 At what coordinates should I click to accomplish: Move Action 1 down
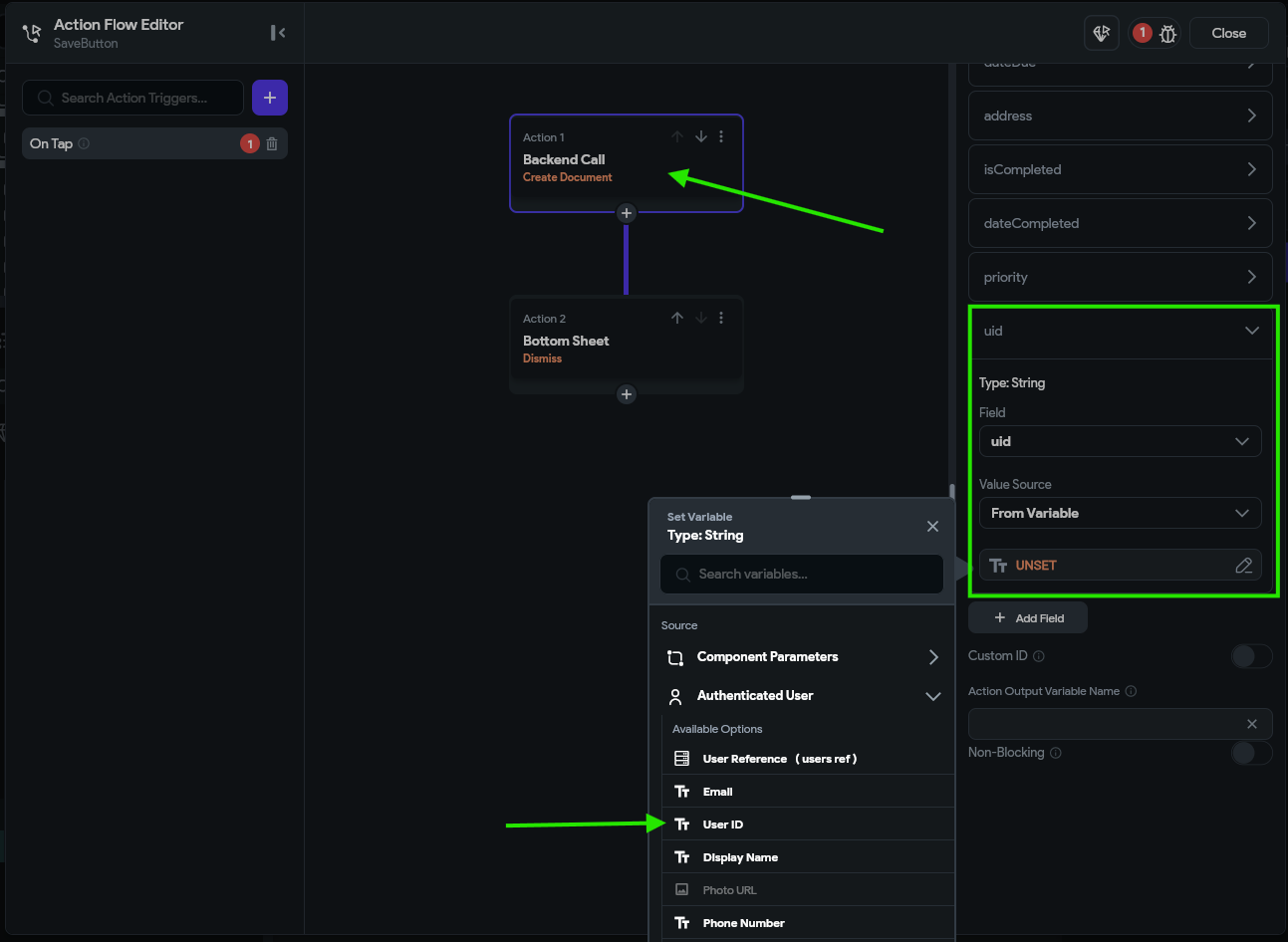pyautogui.click(x=701, y=136)
